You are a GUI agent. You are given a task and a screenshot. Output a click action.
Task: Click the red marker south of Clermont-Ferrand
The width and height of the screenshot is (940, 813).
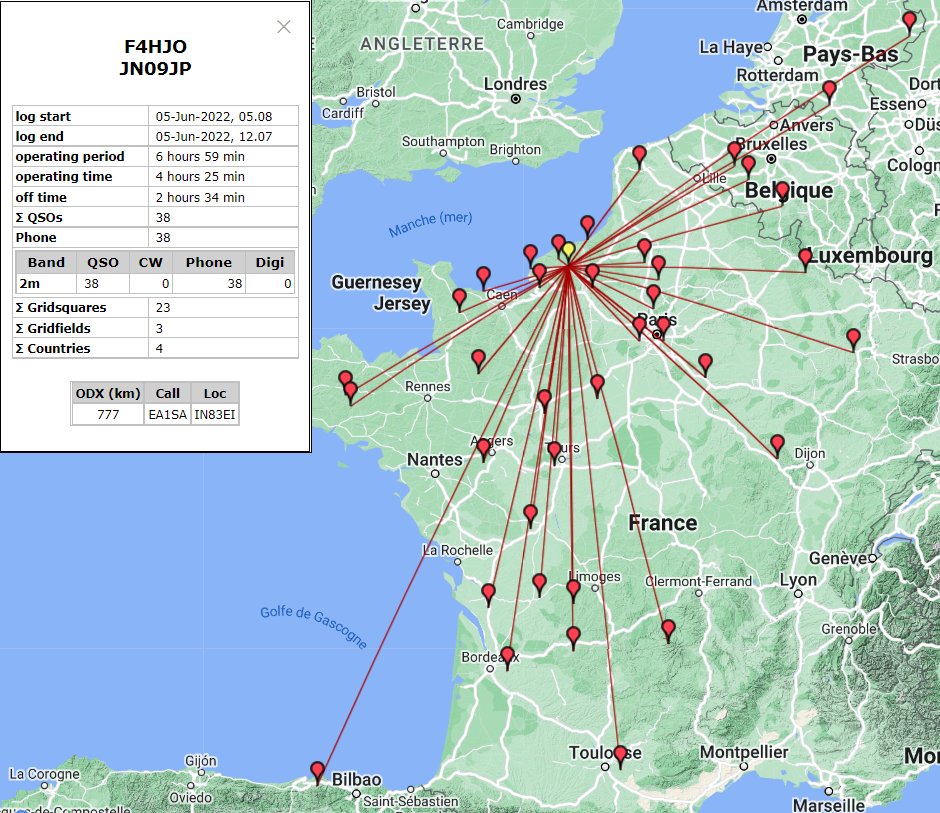click(x=668, y=631)
